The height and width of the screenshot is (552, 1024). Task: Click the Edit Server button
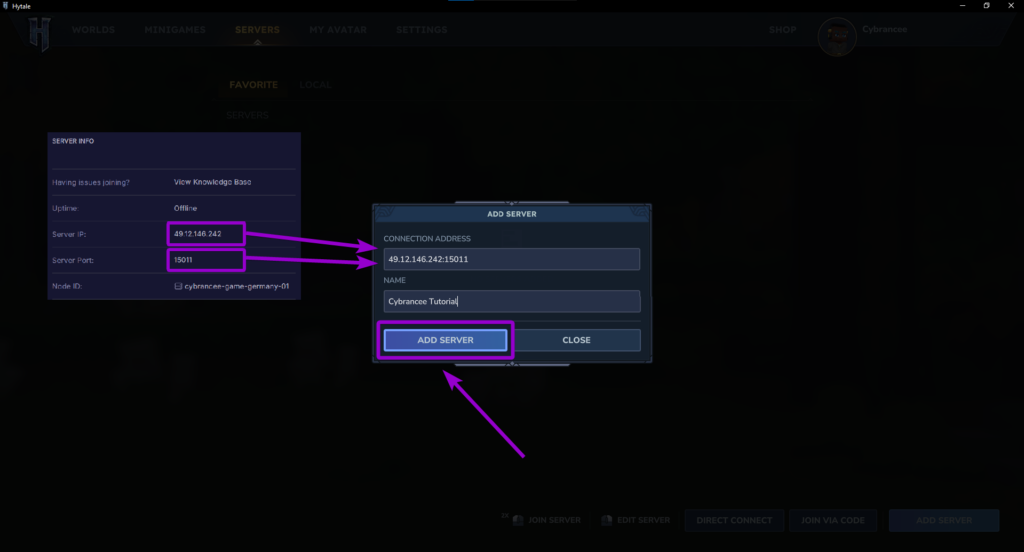pyautogui.click(x=643, y=521)
